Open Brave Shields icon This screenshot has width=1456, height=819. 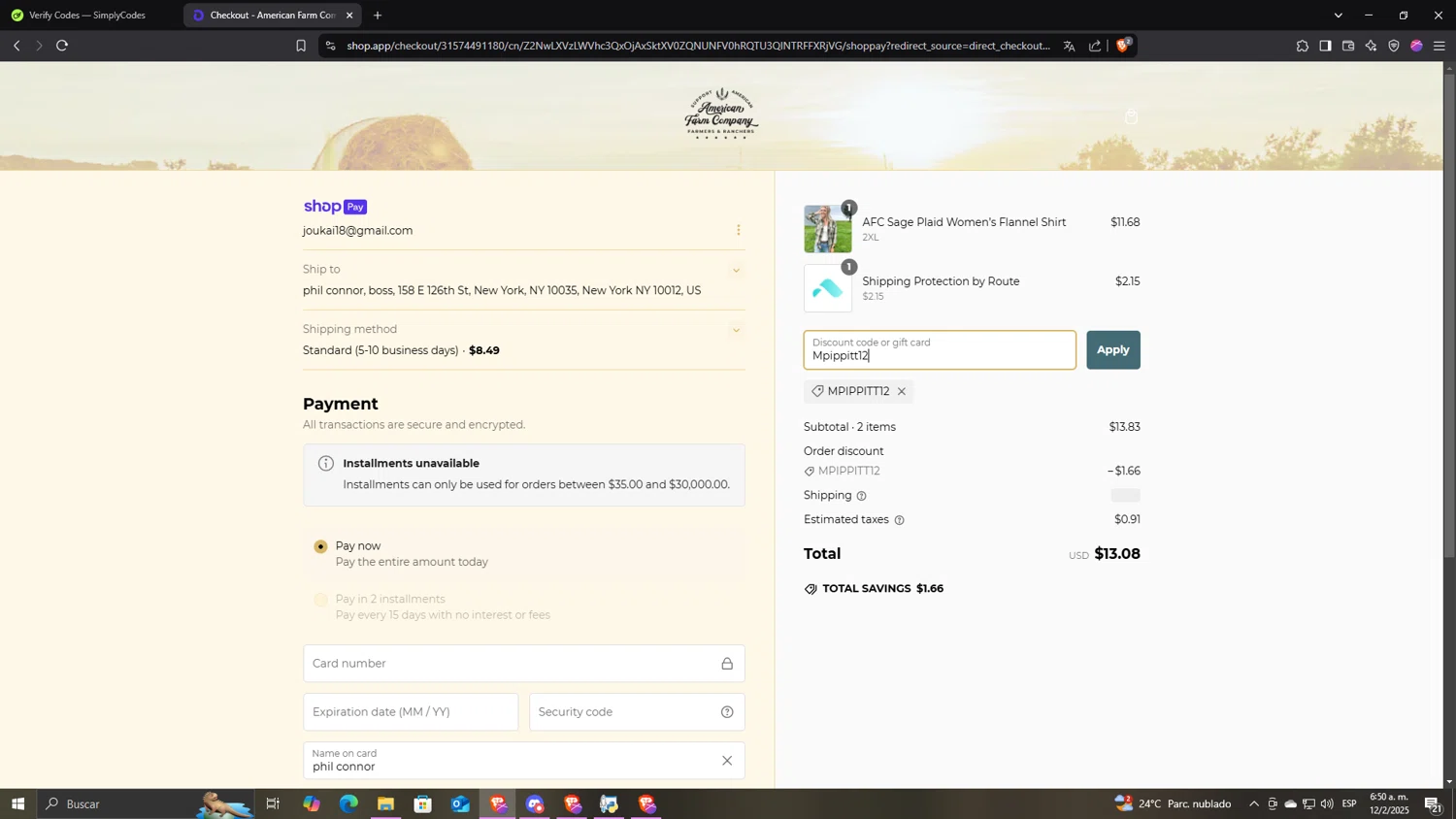pos(1124,45)
